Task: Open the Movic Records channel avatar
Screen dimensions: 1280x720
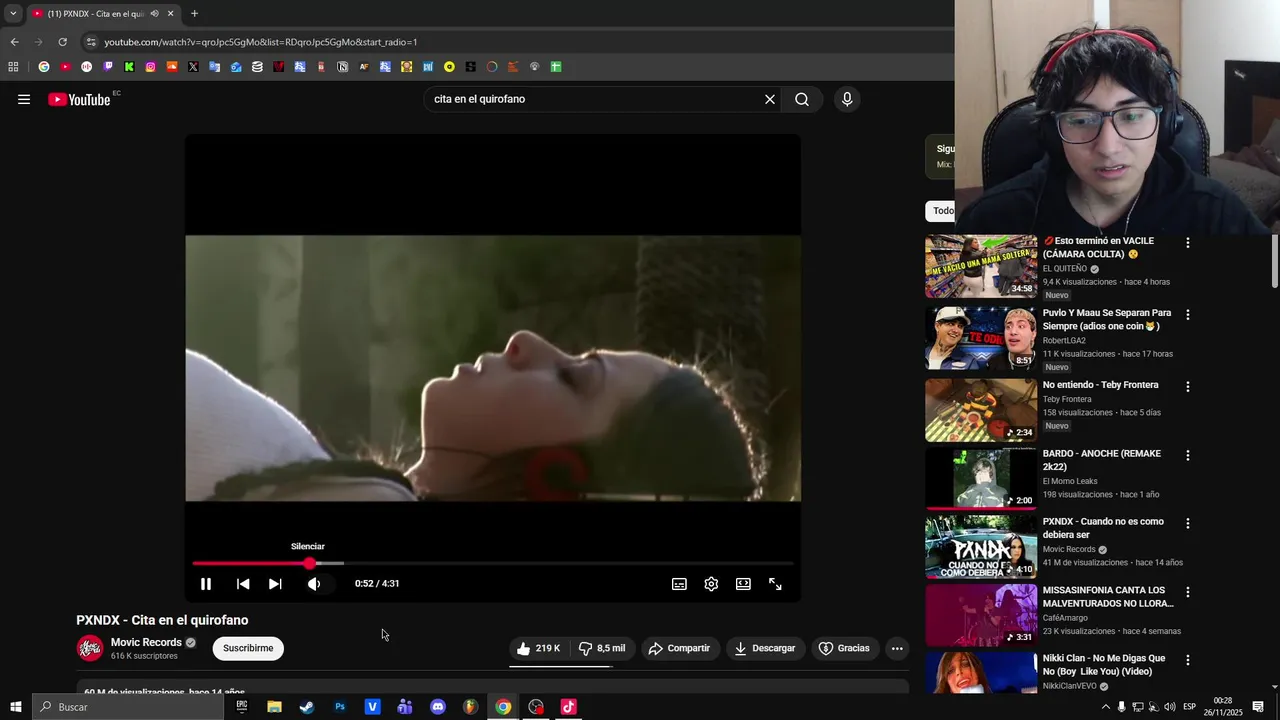Action: (x=90, y=648)
